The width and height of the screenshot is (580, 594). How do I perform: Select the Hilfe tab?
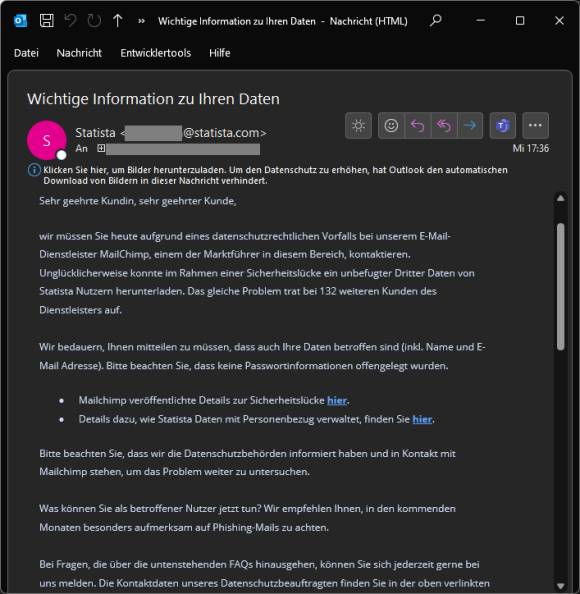220,53
